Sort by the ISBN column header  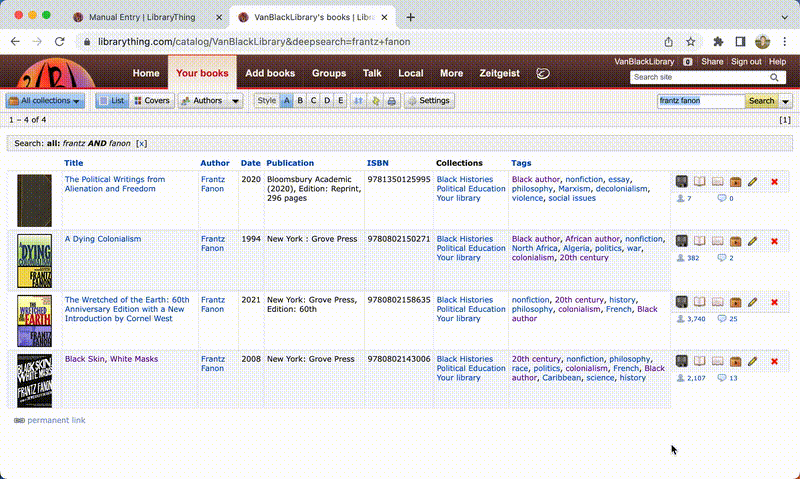(x=378, y=163)
